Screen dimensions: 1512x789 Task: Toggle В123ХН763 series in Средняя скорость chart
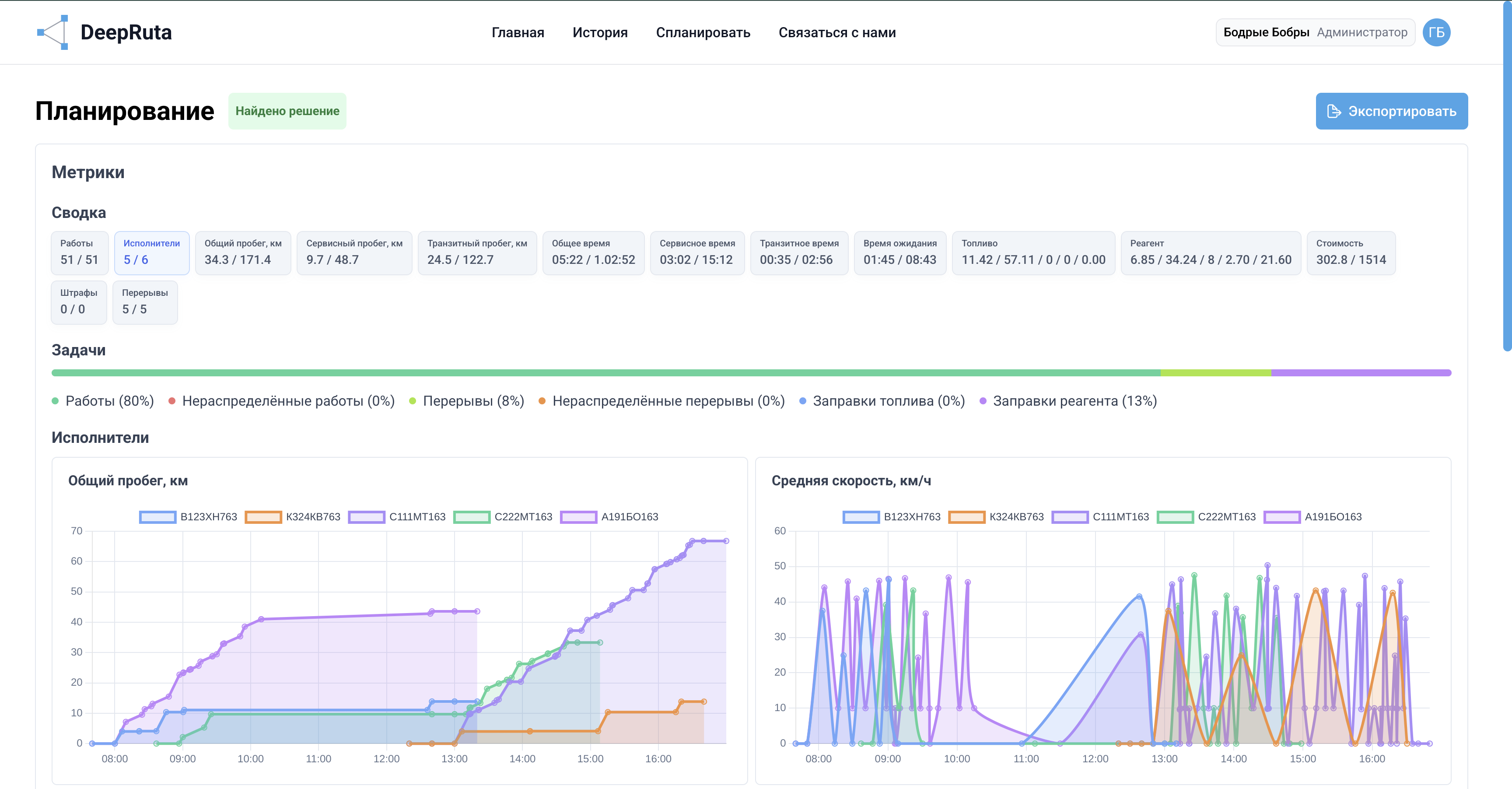892,517
